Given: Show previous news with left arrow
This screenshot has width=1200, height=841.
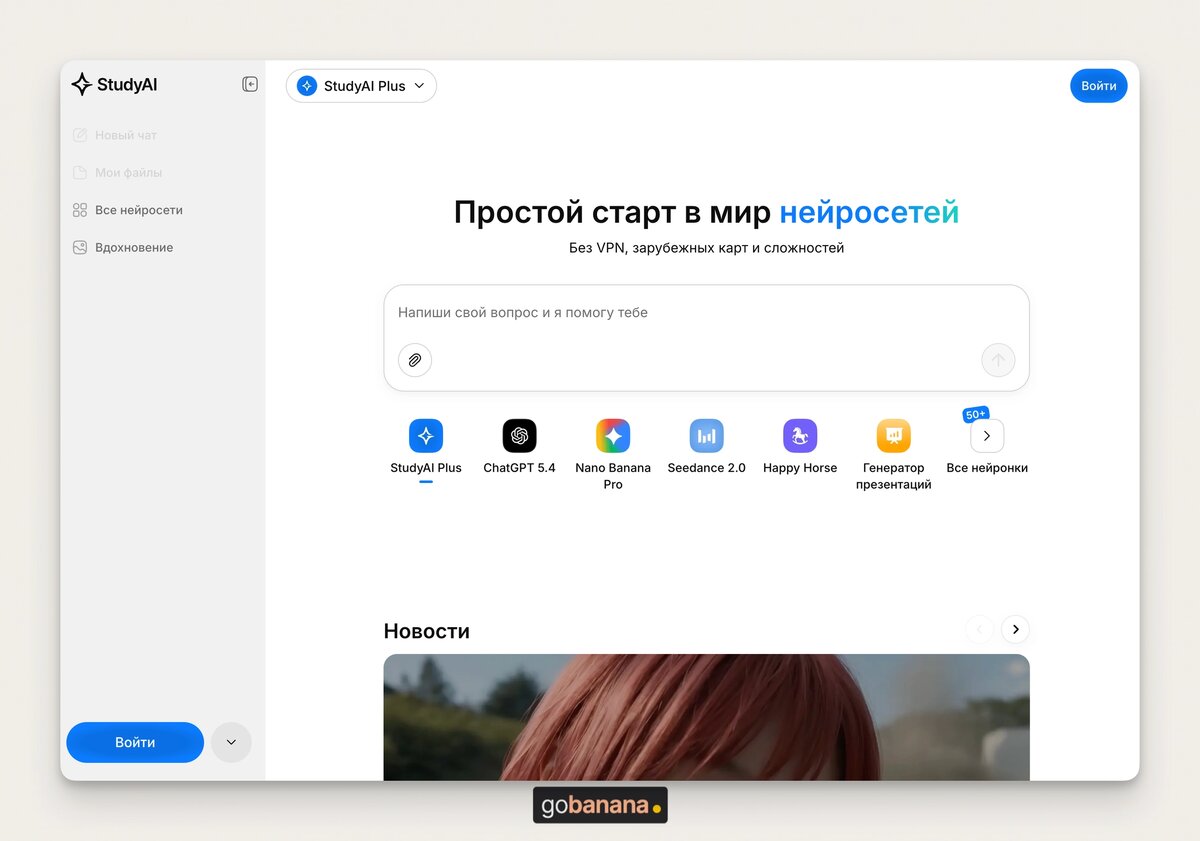Looking at the screenshot, I should point(979,629).
